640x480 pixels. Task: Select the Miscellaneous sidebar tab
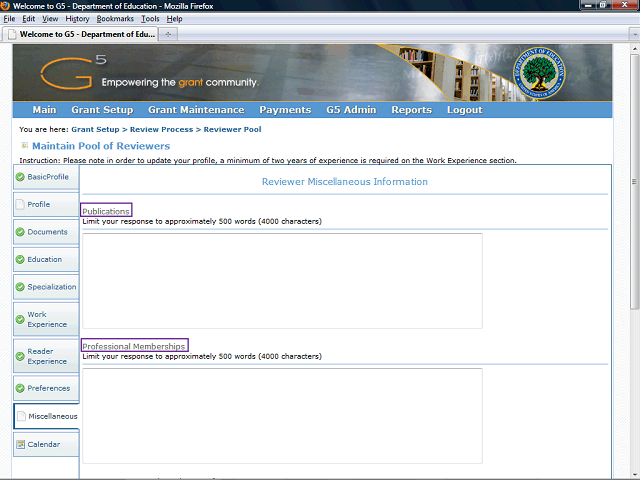pos(47,416)
